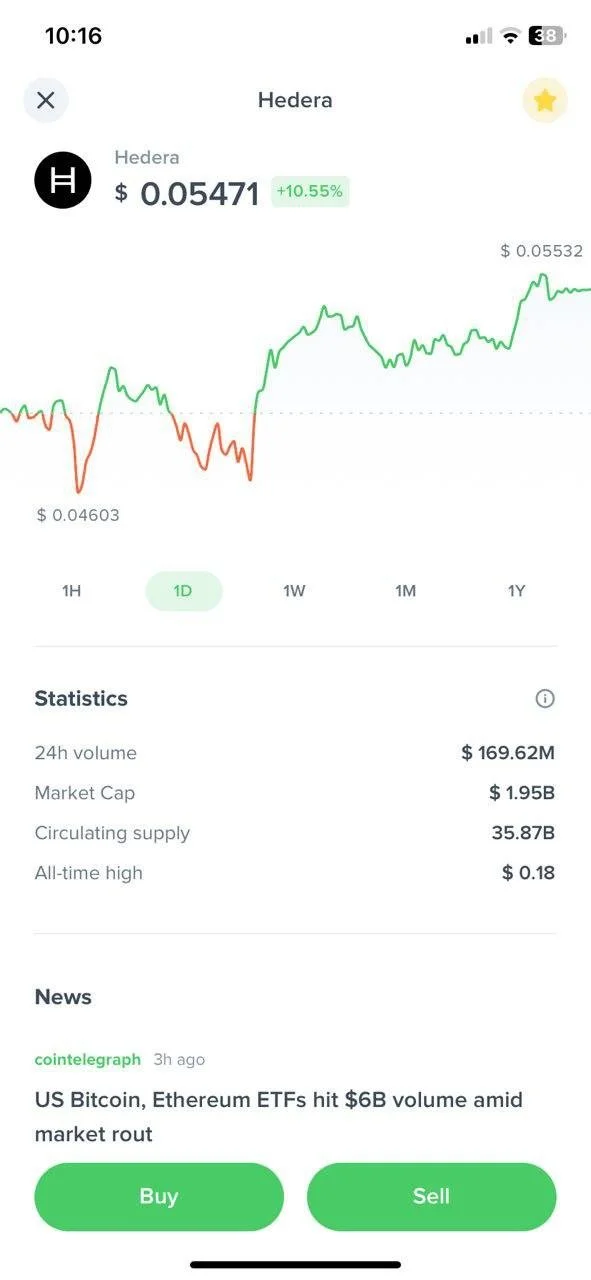Tap the Buy button
Viewport: 591px width, 1280px height.
(159, 1196)
